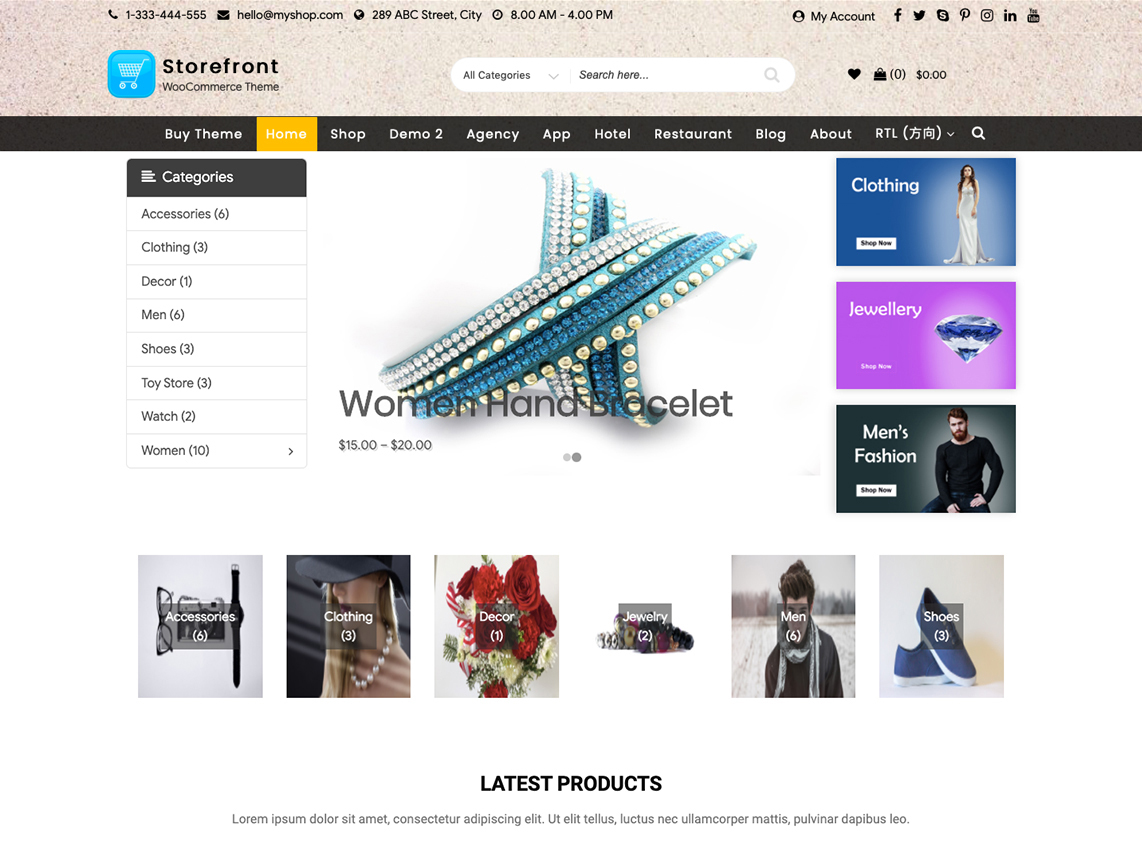Expand the Women (10) category arrow
The image size is (1142, 856).
[x=291, y=452]
